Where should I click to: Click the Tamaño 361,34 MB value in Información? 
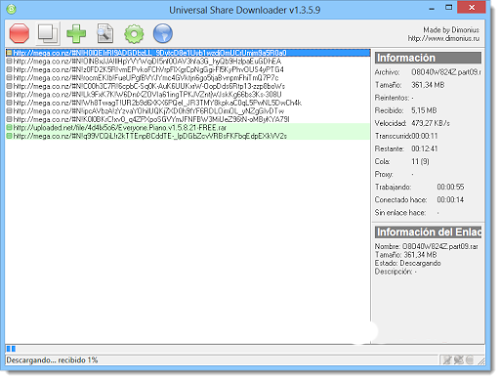click(x=428, y=85)
